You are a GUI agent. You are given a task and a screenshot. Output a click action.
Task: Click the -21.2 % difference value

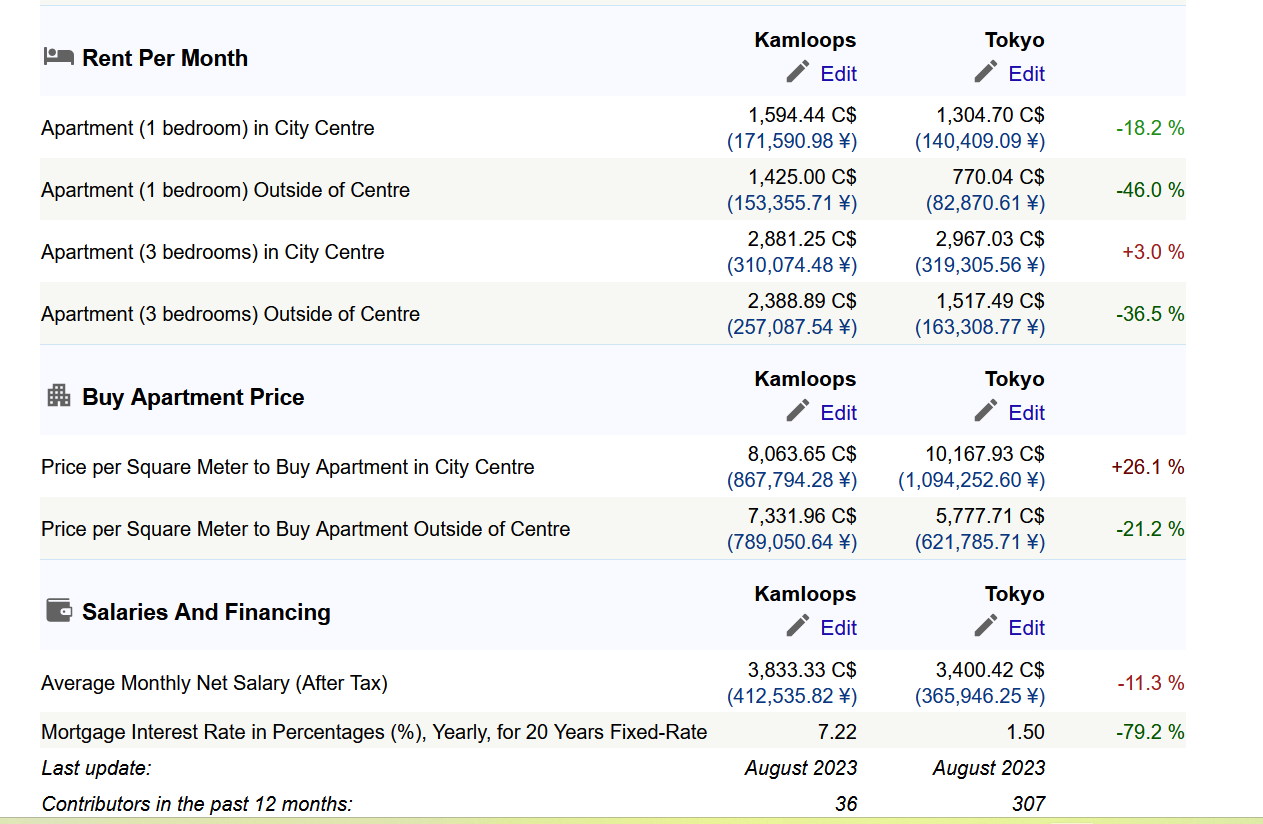click(1150, 529)
